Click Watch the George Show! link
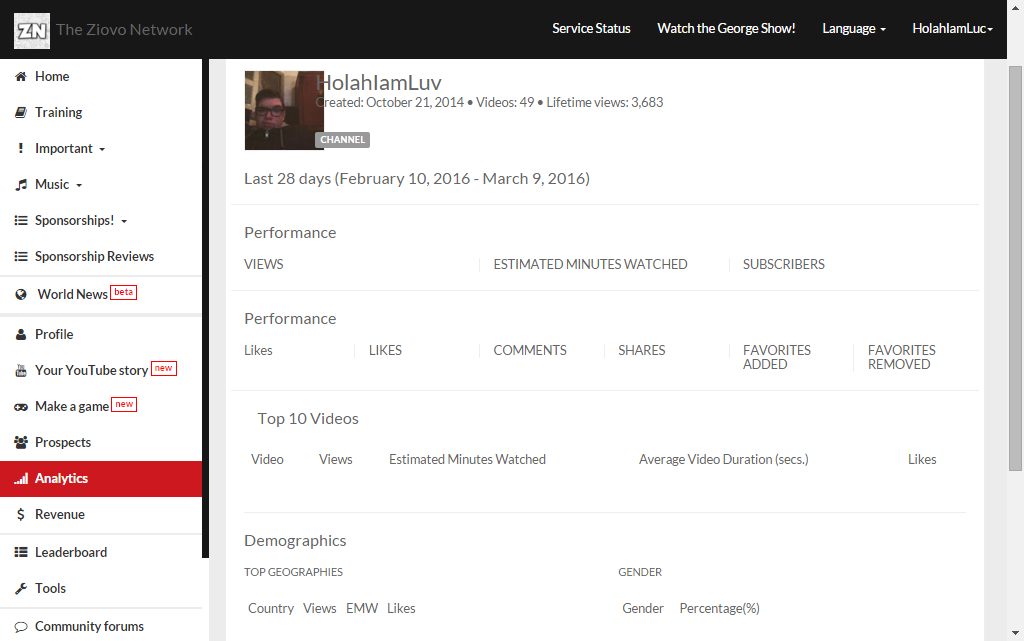1024x641 pixels. pos(726,29)
